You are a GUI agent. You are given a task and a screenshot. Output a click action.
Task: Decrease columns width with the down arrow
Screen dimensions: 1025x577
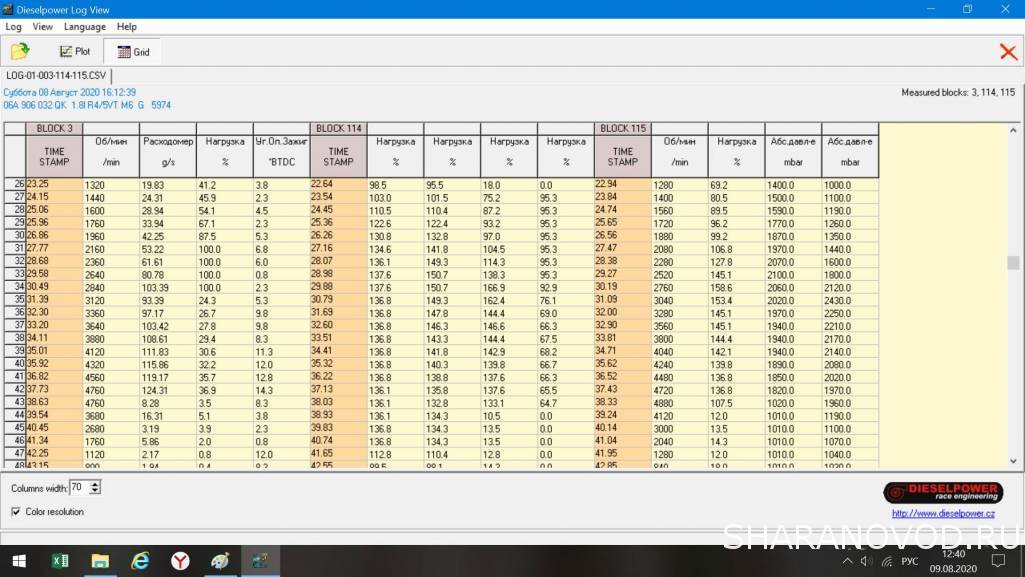[95, 491]
